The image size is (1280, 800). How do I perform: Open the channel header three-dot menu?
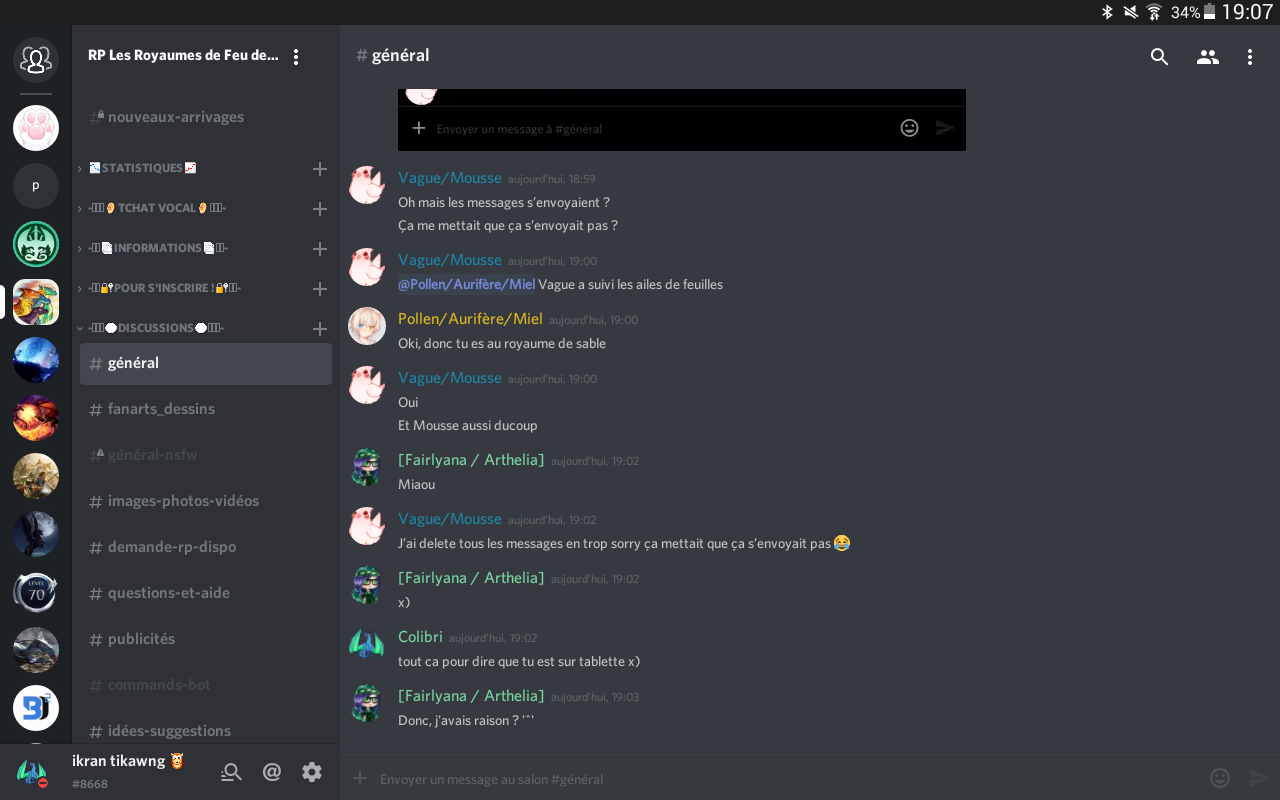1250,57
